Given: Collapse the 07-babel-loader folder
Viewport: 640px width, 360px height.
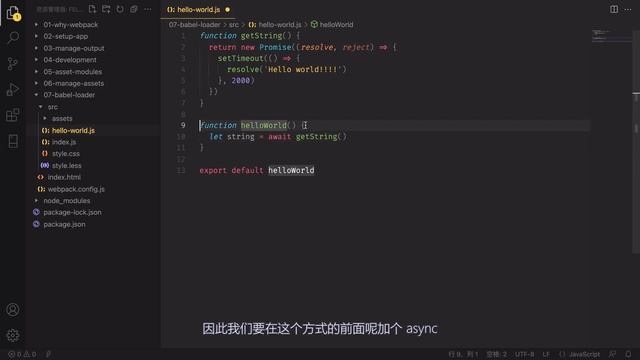Looking at the screenshot, I should pos(69,95).
